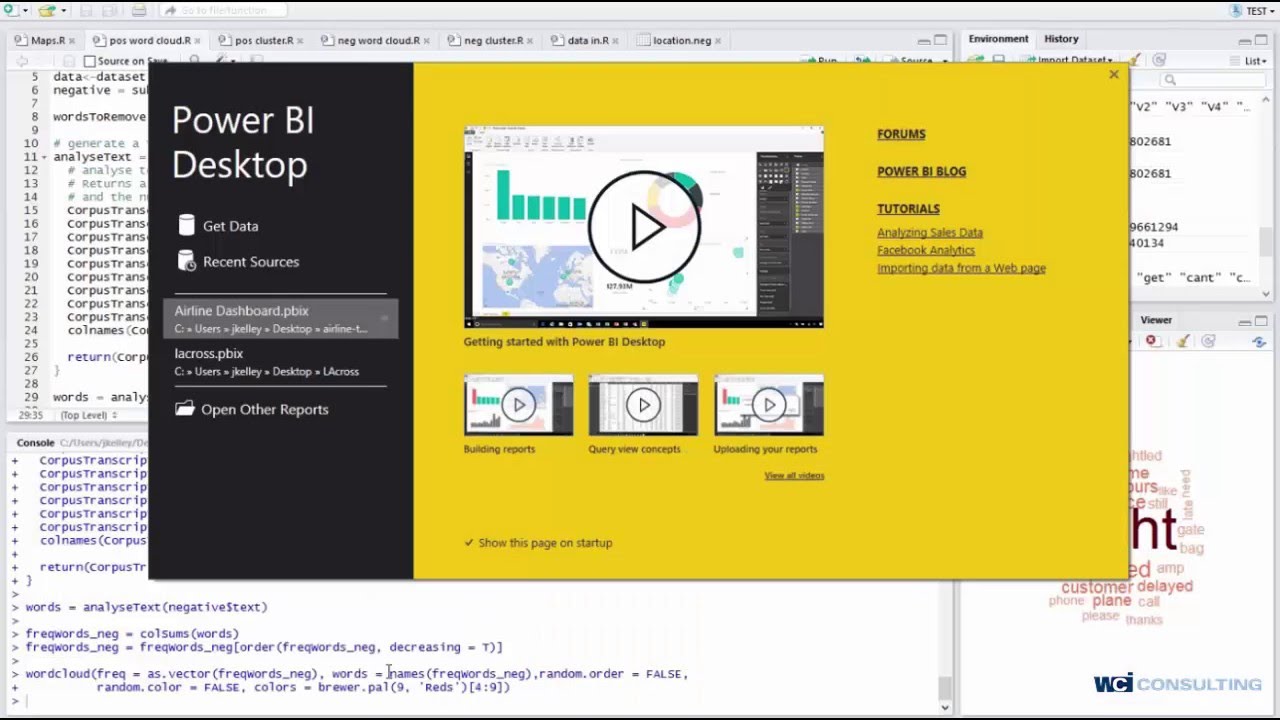Switch to the pos cluster.R tab
The width and height of the screenshot is (1280, 720).
[x=261, y=41]
